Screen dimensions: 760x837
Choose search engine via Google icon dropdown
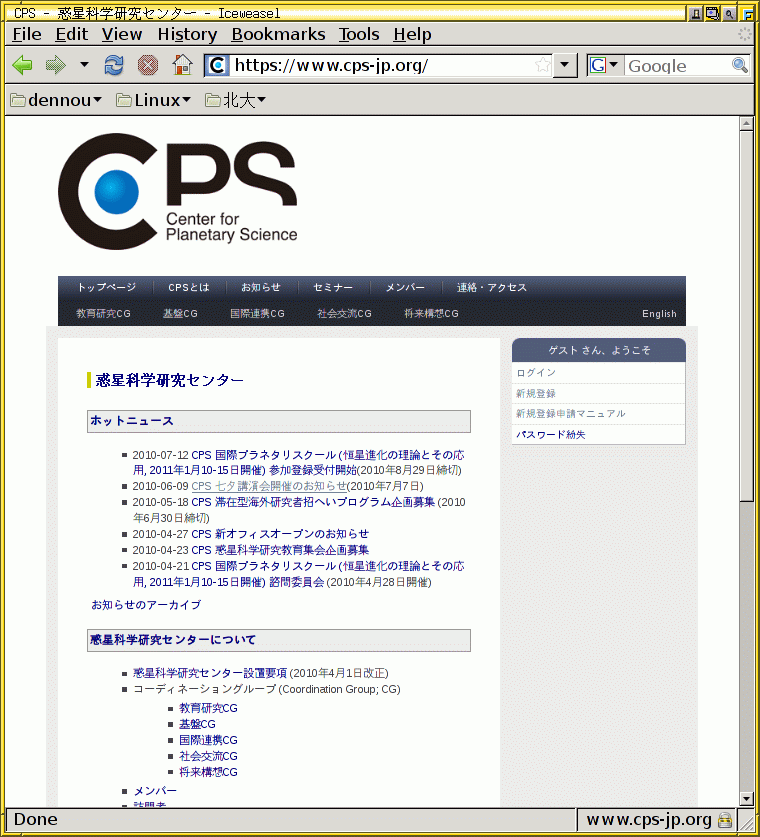click(604, 66)
